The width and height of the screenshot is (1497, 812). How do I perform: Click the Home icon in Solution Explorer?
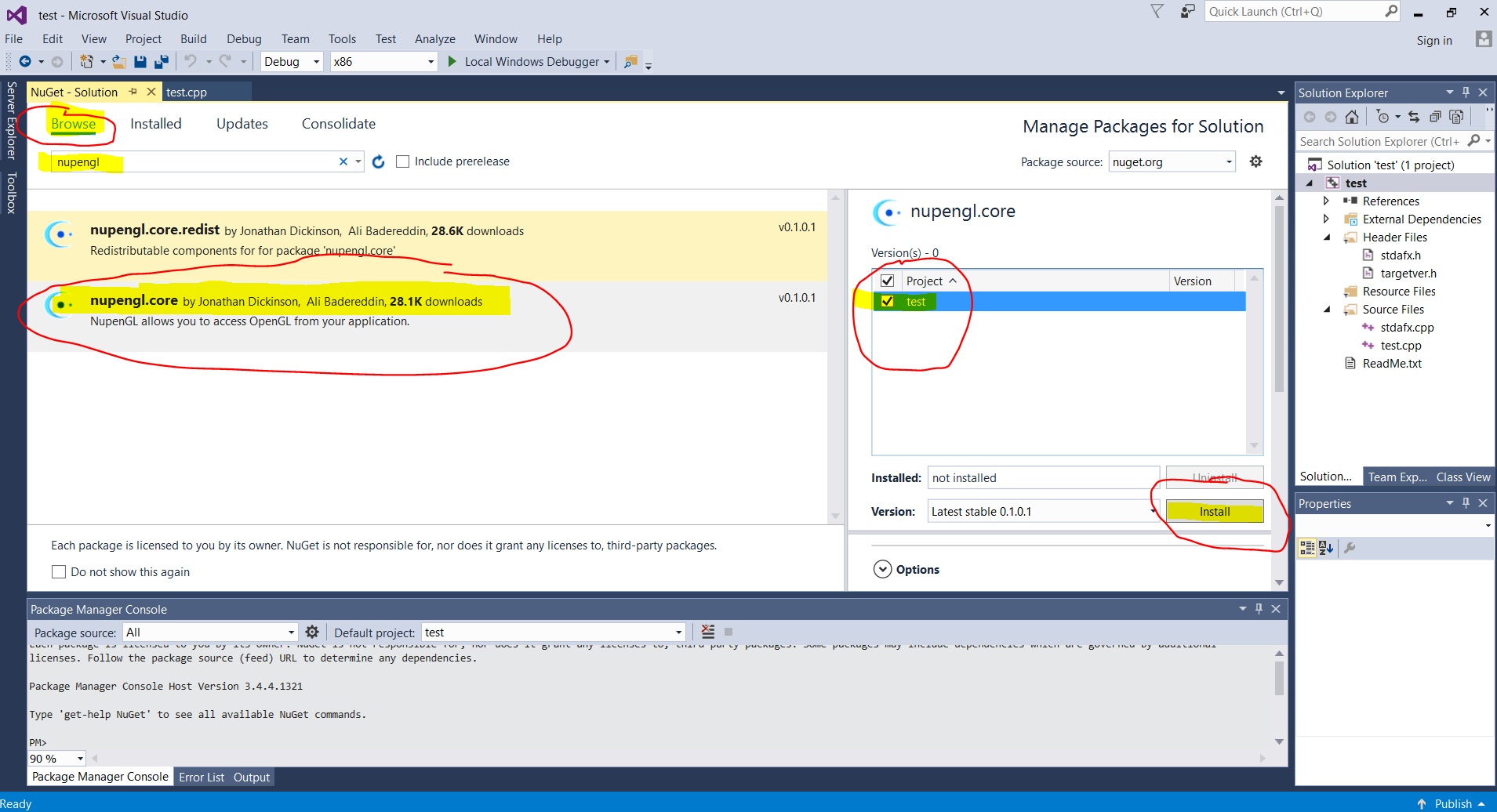pyautogui.click(x=1352, y=117)
